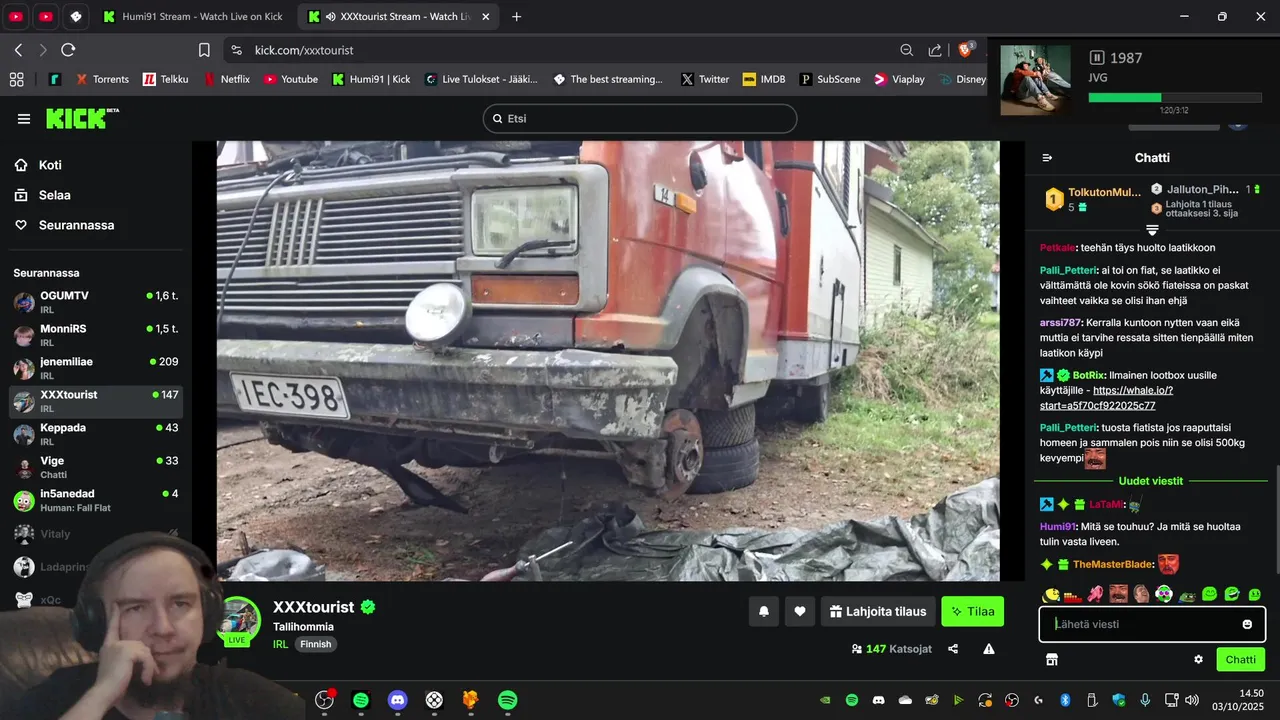Open the bookmarks apps grid icon

[16, 79]
